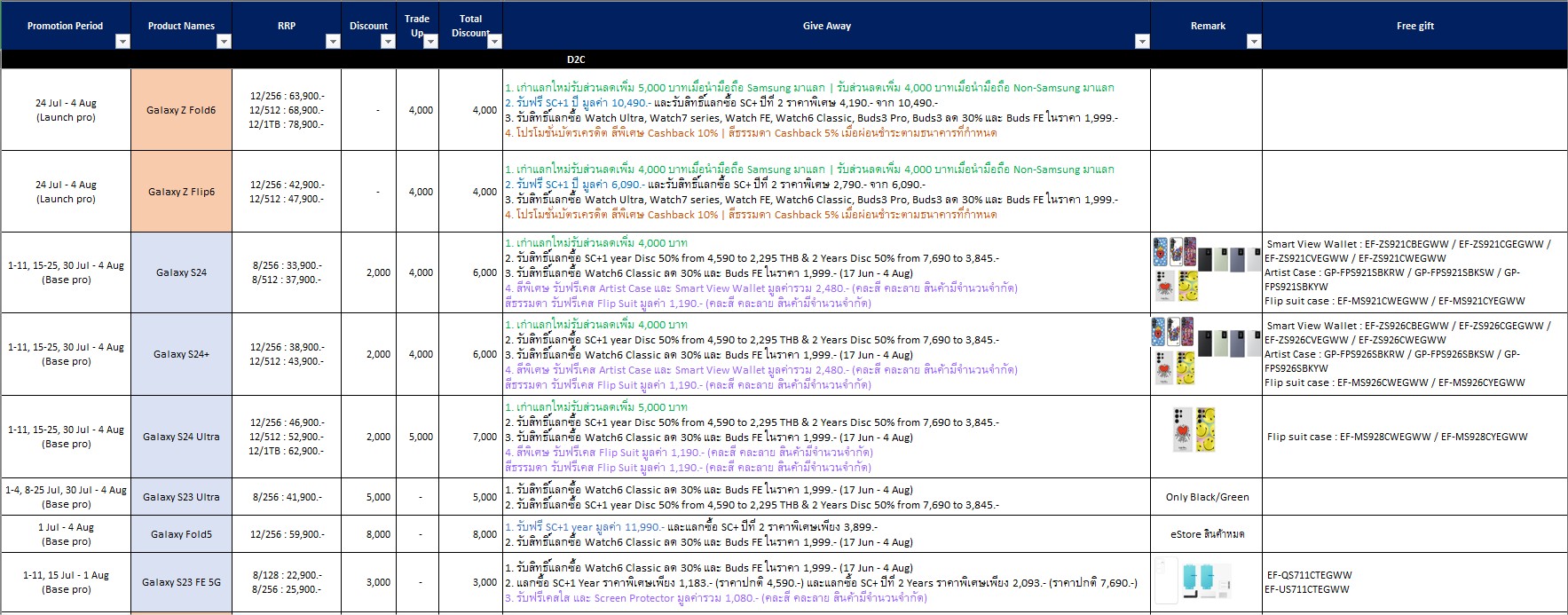Select the Galaxy S23 FE 5G product cell

[181, 582]
